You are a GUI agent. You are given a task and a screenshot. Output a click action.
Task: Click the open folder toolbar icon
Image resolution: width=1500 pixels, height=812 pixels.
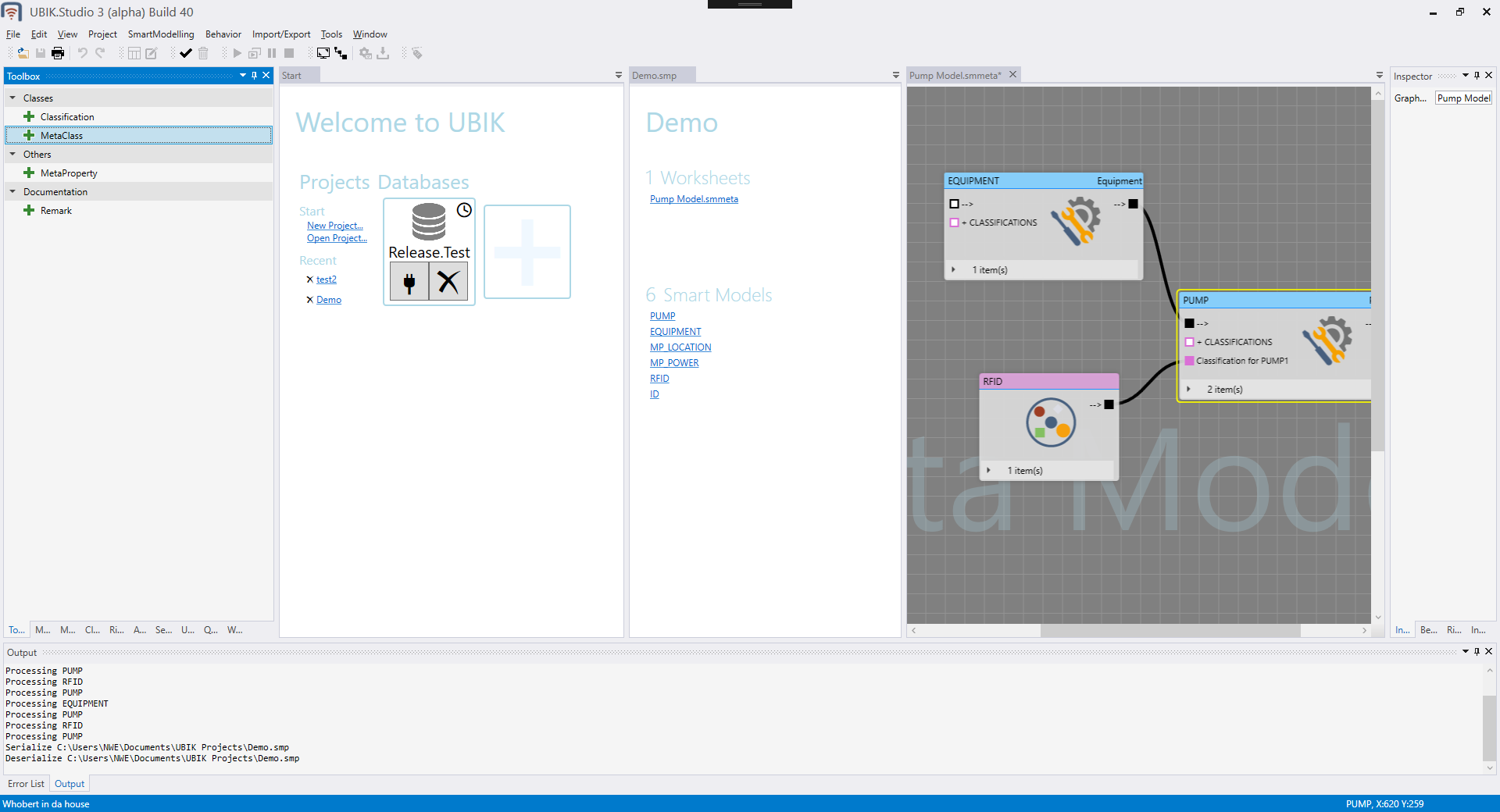coord(23,53)
